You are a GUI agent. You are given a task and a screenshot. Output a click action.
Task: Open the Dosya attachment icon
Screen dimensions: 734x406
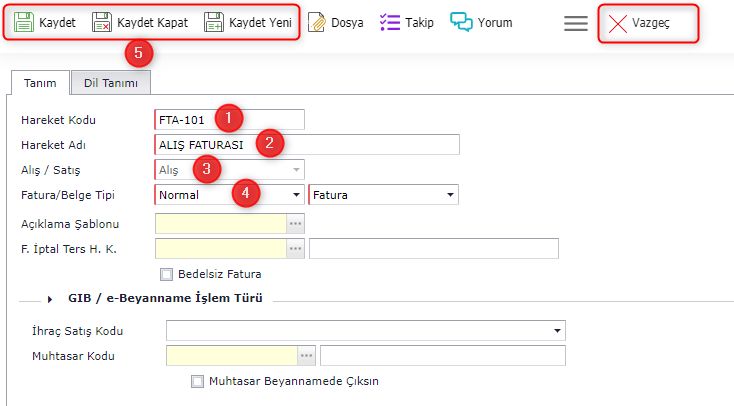(317, 22)
